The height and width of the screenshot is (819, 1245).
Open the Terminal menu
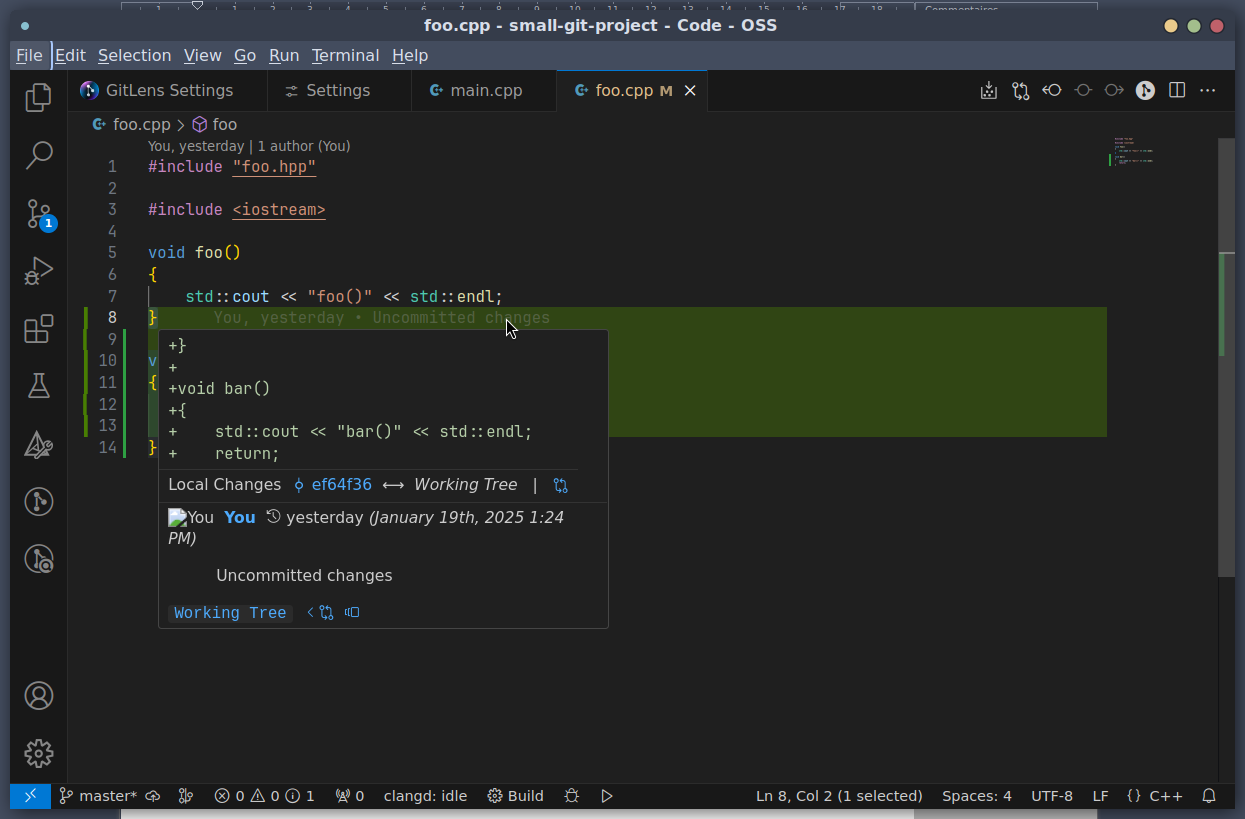(345, 56)
